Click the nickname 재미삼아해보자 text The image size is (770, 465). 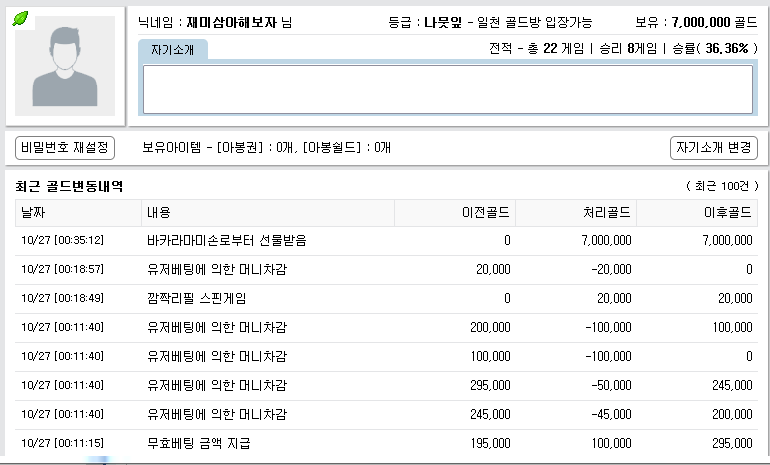pyautogui.click(x=231, y=23)
